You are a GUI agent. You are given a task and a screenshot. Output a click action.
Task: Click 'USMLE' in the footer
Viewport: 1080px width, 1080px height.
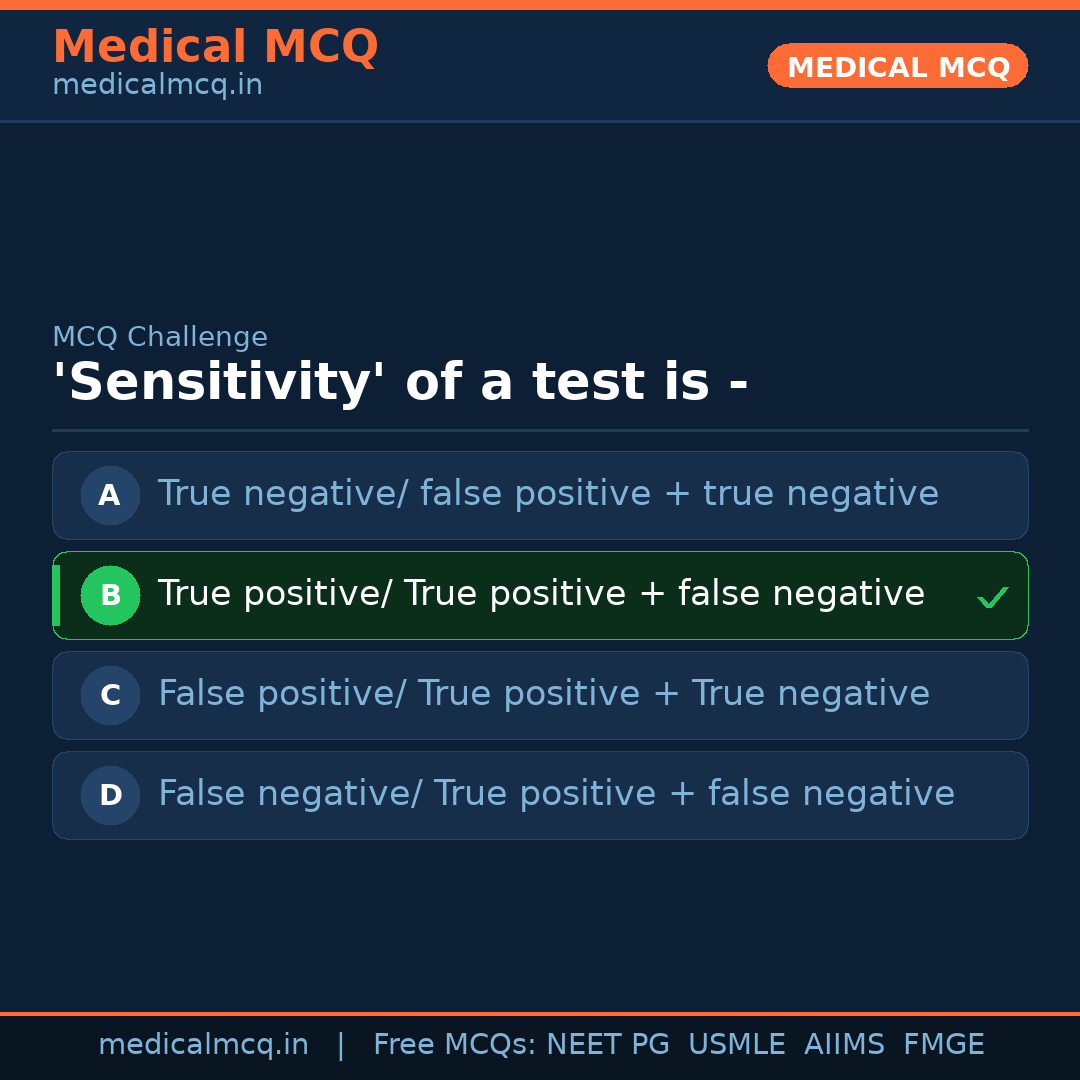coord(736,1045)
